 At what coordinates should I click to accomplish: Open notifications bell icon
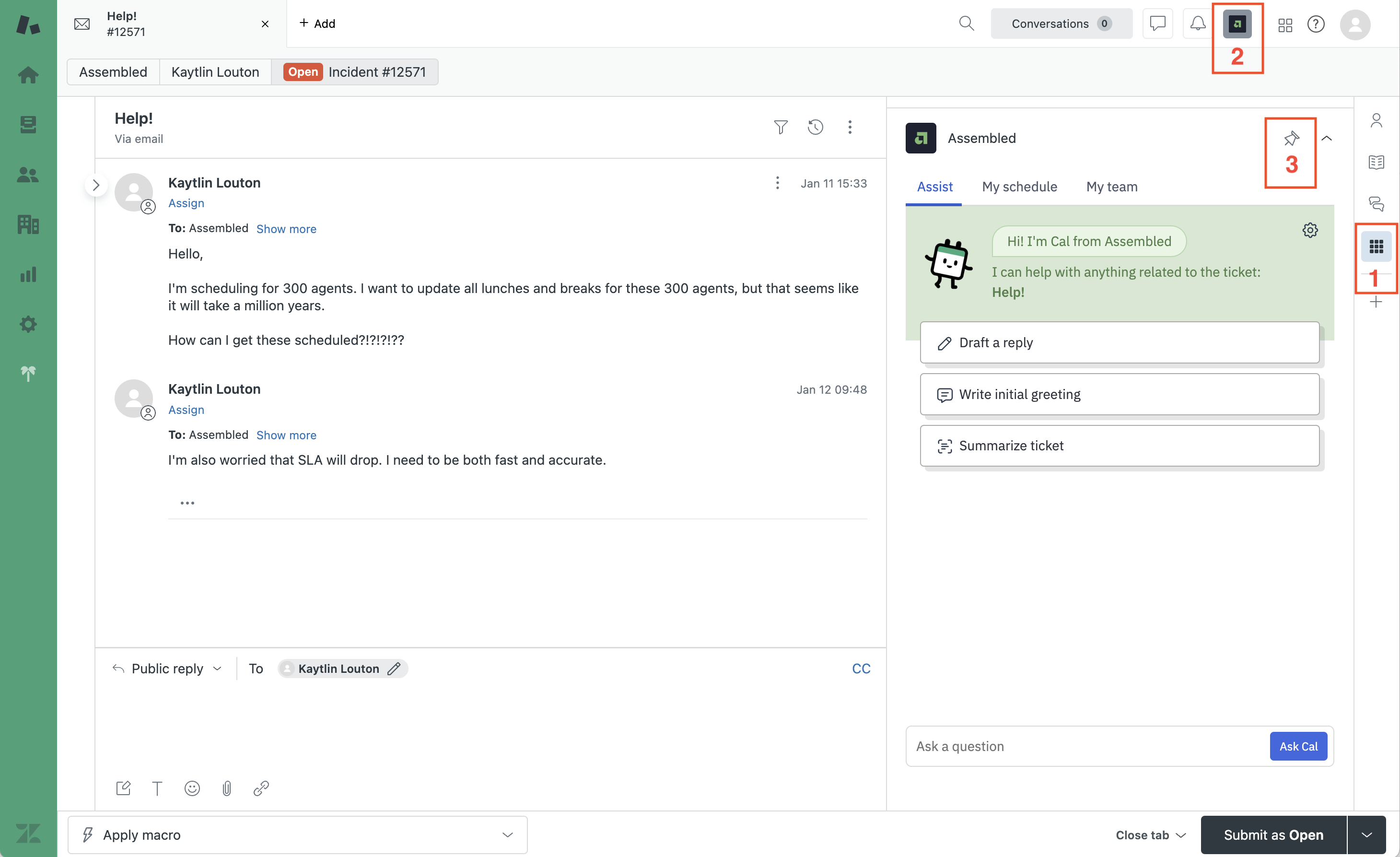click(1198, 23)
